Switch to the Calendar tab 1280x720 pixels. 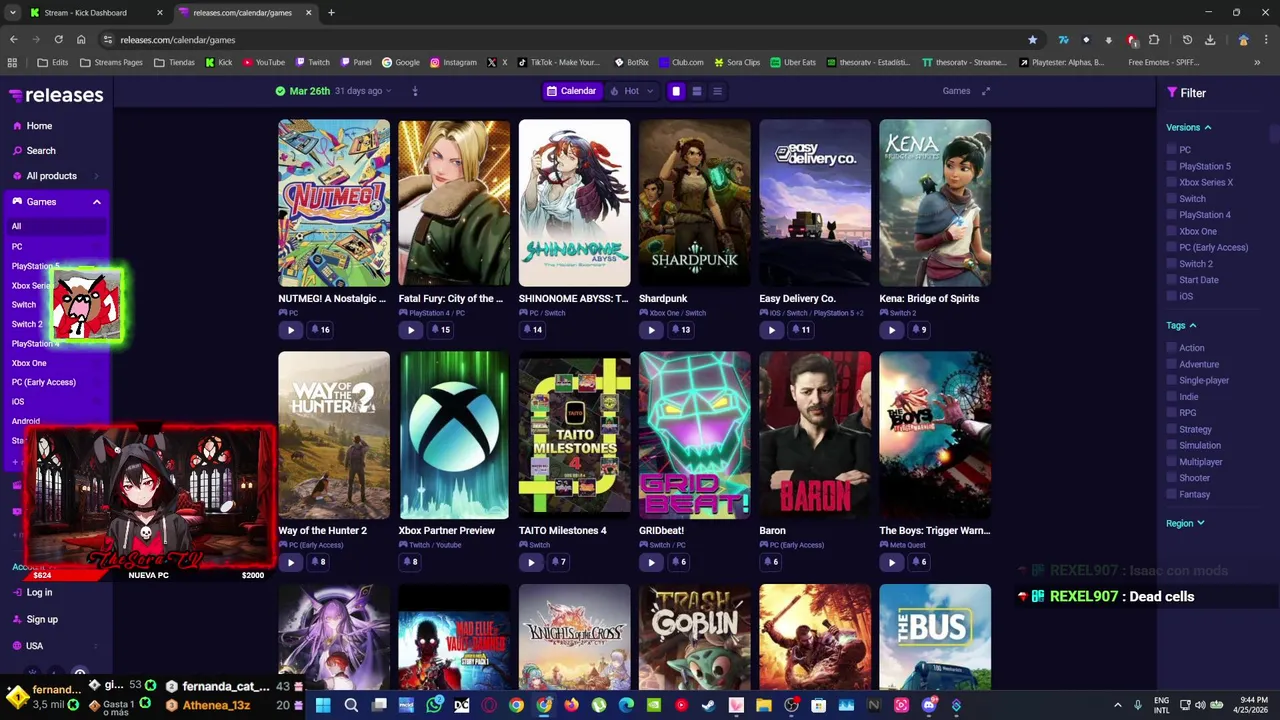(x=571, y=91)
